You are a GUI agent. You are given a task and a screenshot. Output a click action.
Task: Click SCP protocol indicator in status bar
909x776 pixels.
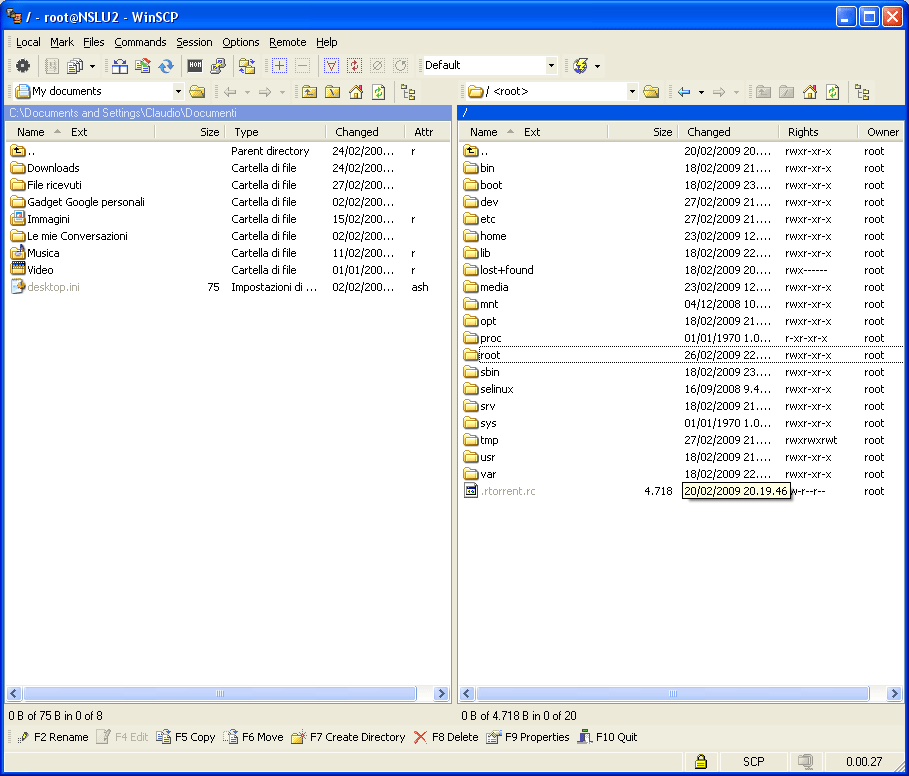click(x=753, y=761)
